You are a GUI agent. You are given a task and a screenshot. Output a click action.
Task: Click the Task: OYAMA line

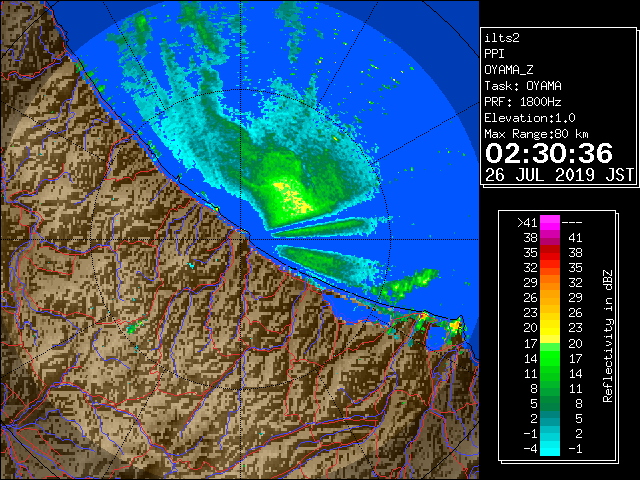[x=523, y=86]
